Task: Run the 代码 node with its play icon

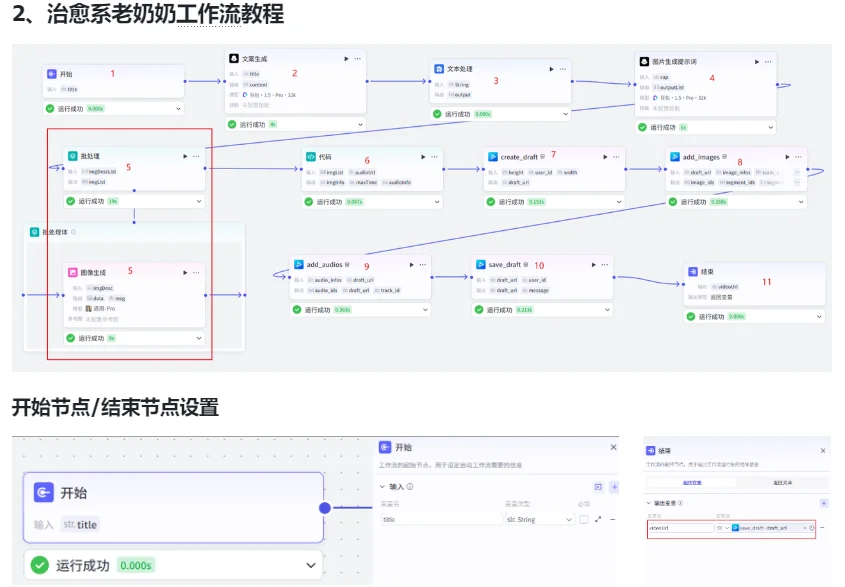Action: pyautogui.click(x=423, y=157)
